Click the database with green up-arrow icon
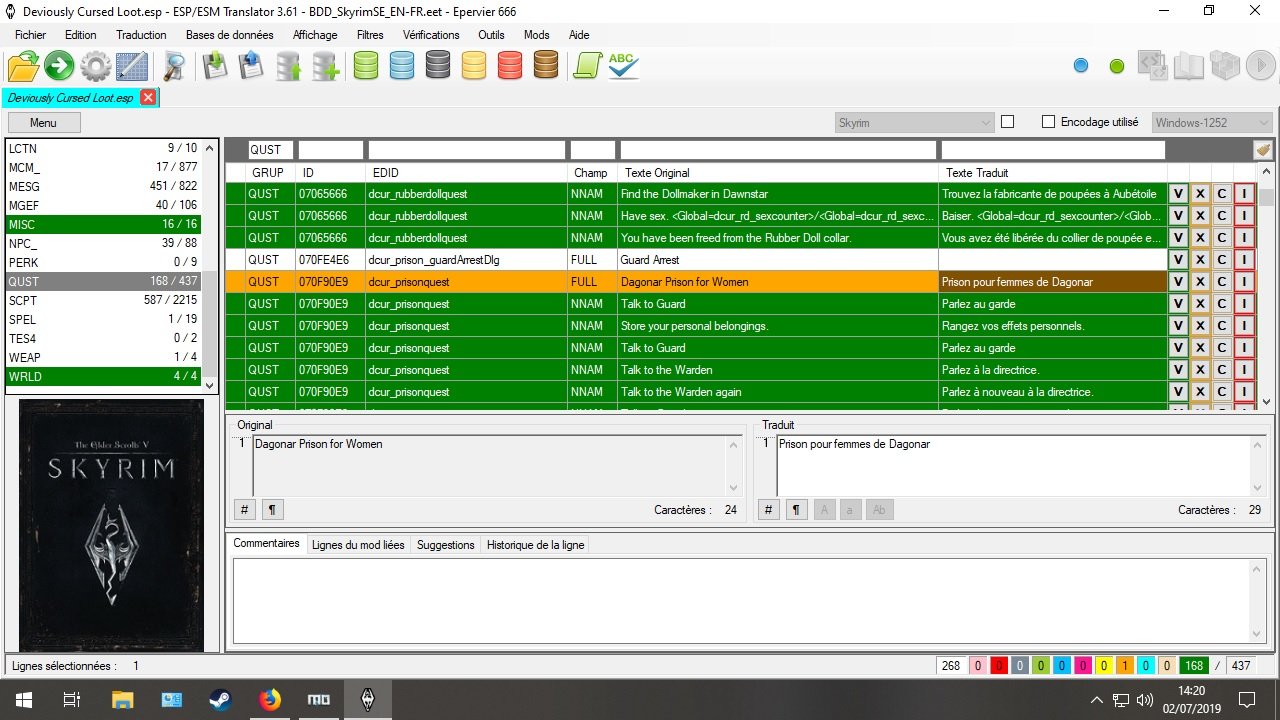This screenshot has width=1280, height=720. point(289,67)
